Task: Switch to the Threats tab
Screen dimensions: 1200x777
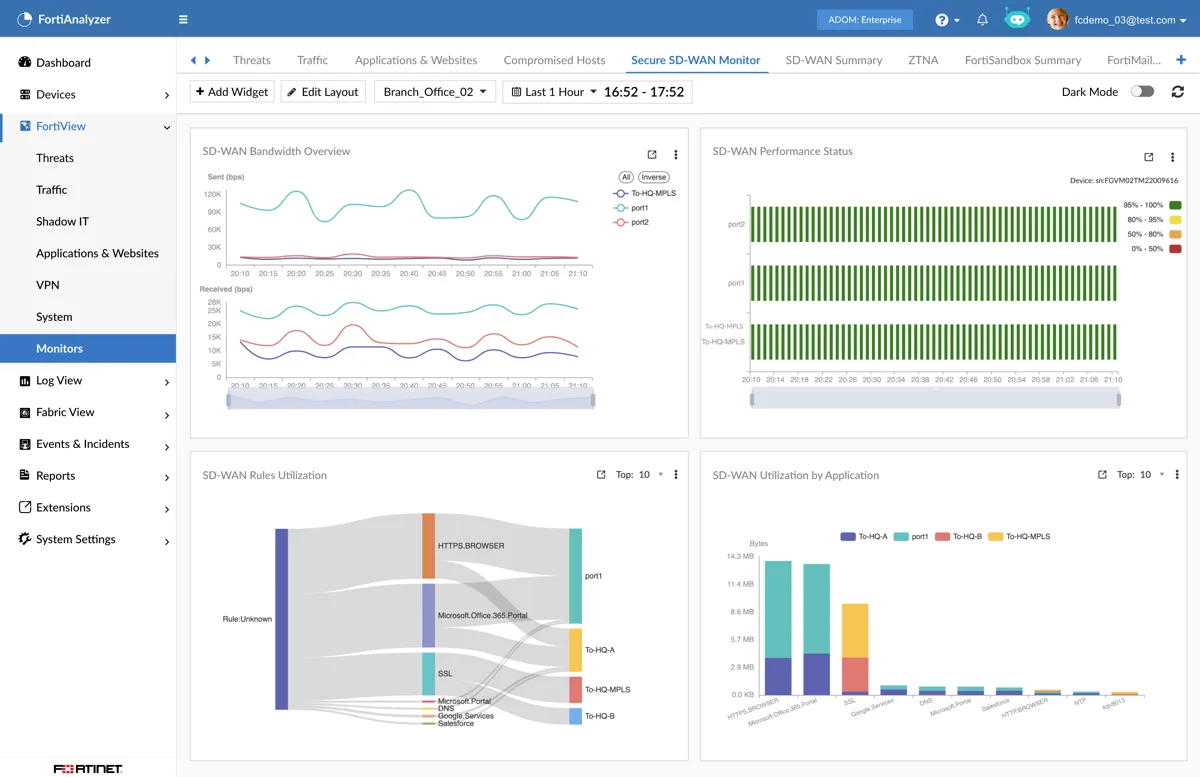Action: tap(252, 60)
